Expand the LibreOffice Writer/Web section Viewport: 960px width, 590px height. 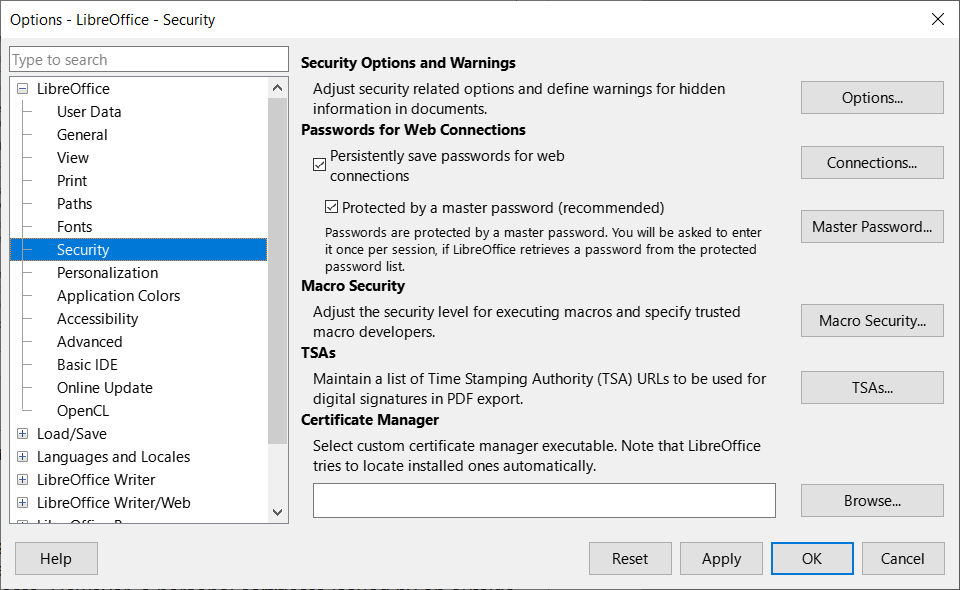pyautogui.click(x=21, y=502)
